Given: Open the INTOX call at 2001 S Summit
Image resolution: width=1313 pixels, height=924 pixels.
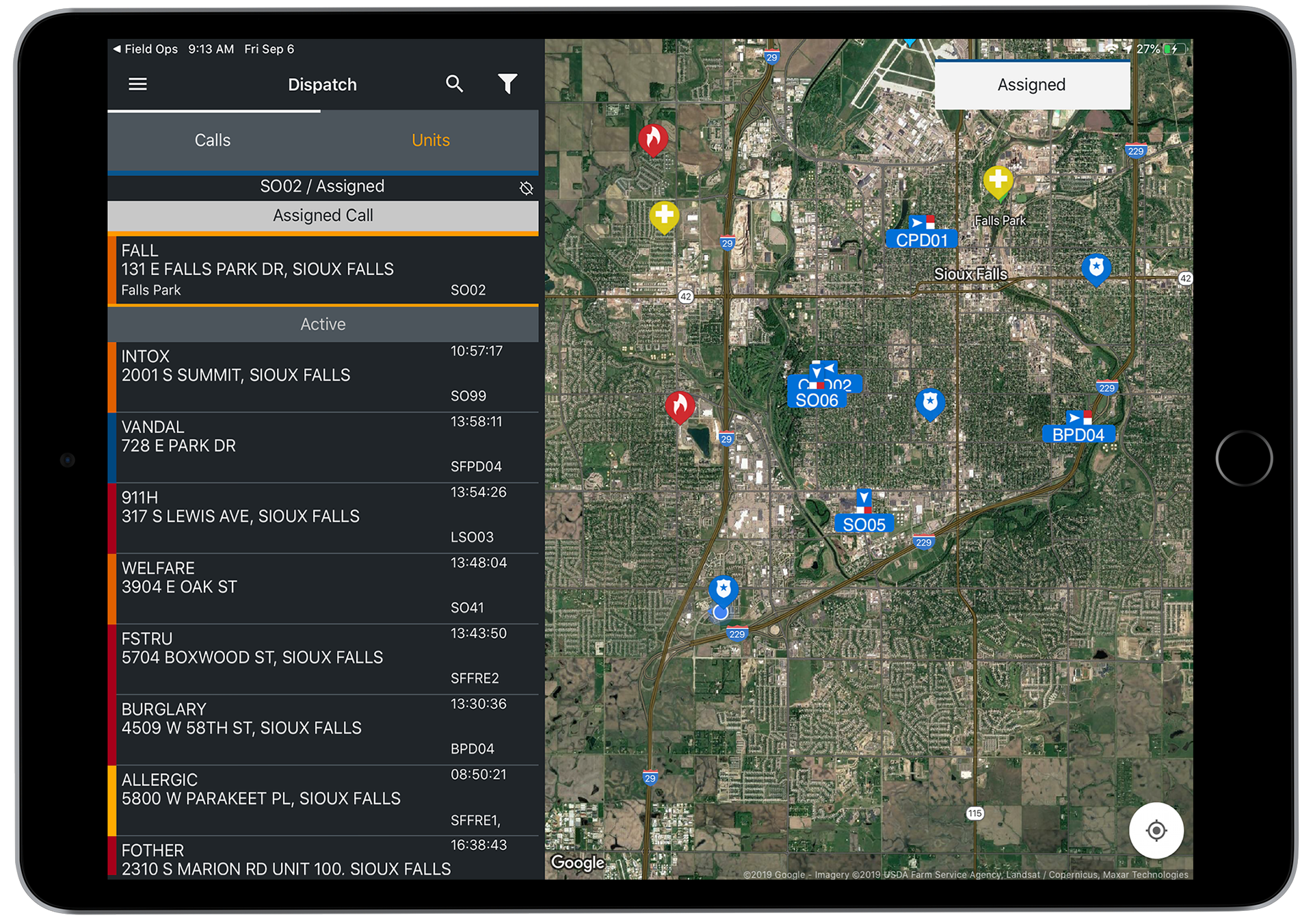Looking at the screenshot, I should (323, 376).
